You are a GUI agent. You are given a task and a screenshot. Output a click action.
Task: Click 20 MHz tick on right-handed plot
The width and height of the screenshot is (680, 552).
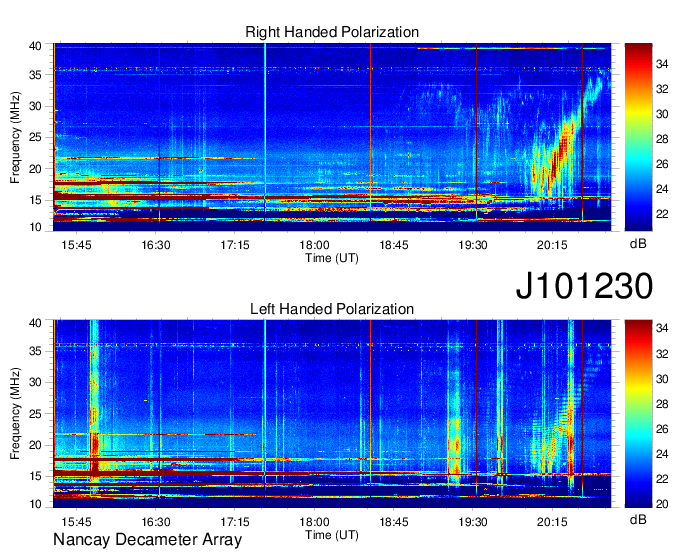(36, 169)
